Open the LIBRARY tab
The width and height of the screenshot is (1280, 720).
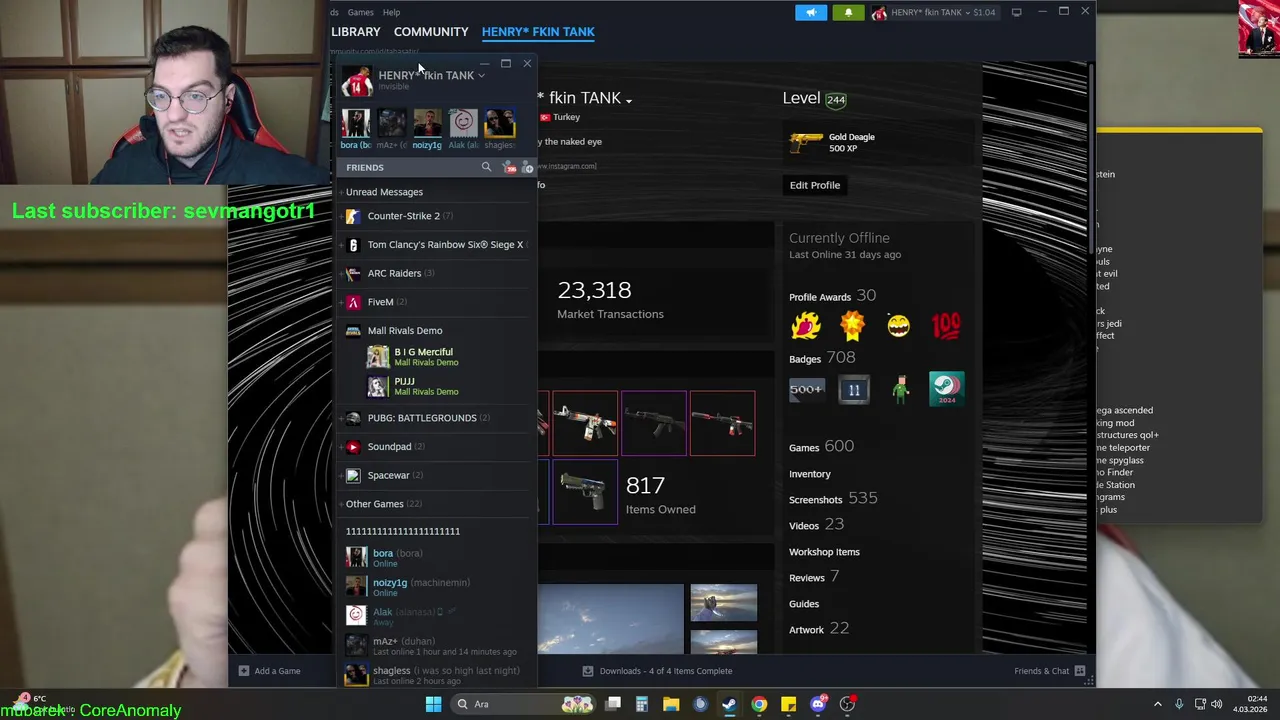click(x=356, y=32)
